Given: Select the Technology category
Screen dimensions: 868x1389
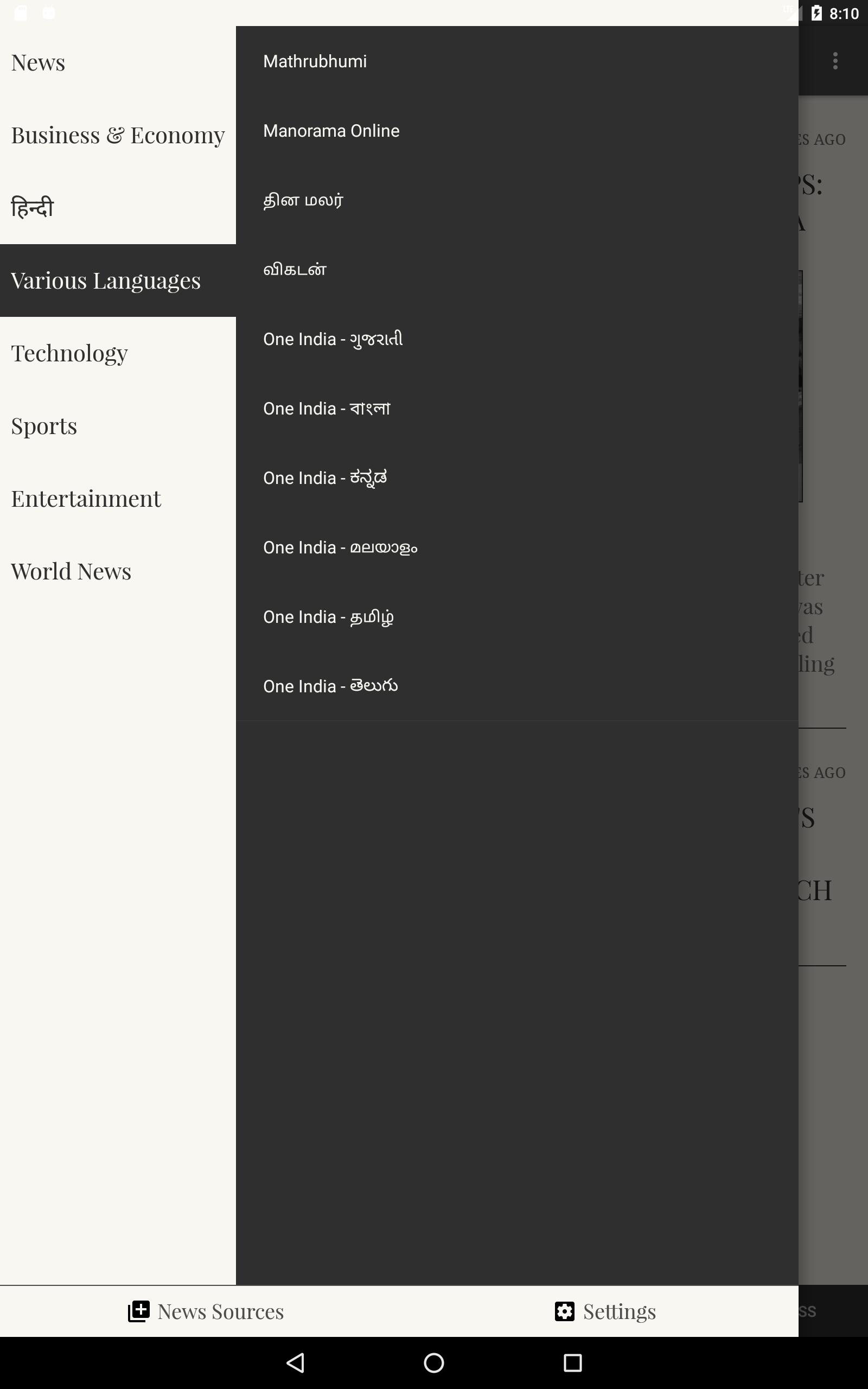Looking at the screenshot, I should (118, 353).
